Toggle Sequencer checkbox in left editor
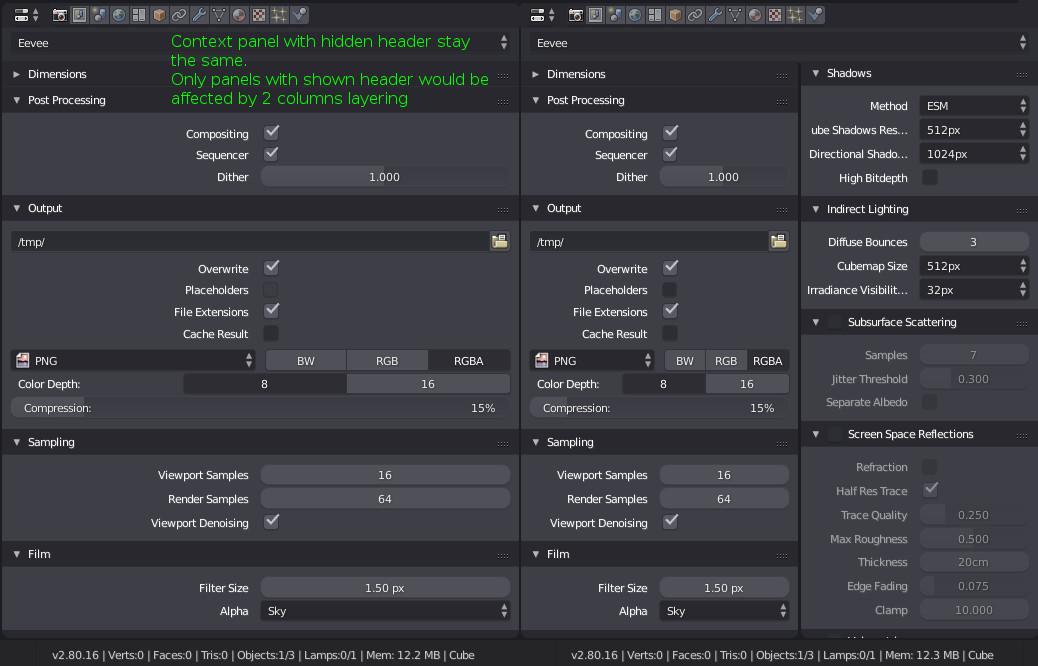 [x=271, y=154]
